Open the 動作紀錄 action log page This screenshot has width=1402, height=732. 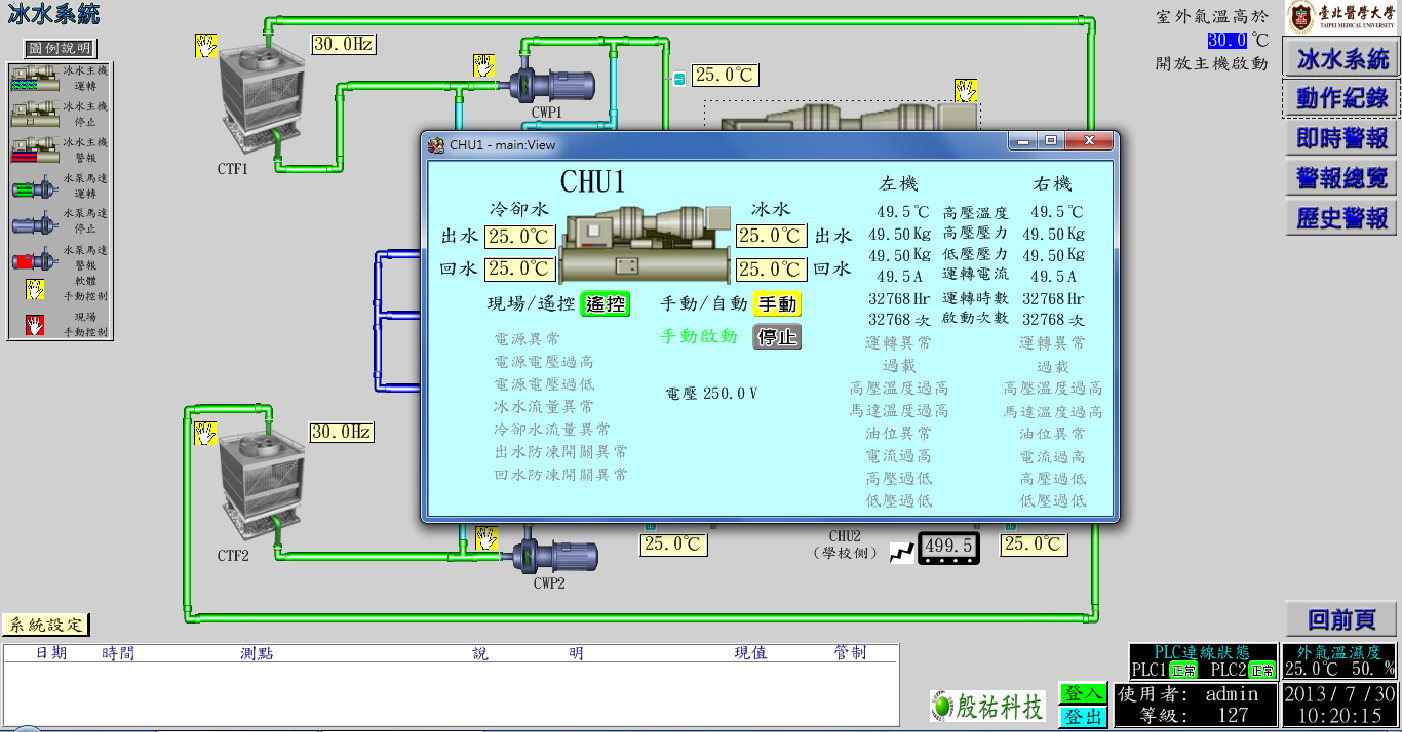1342,98
